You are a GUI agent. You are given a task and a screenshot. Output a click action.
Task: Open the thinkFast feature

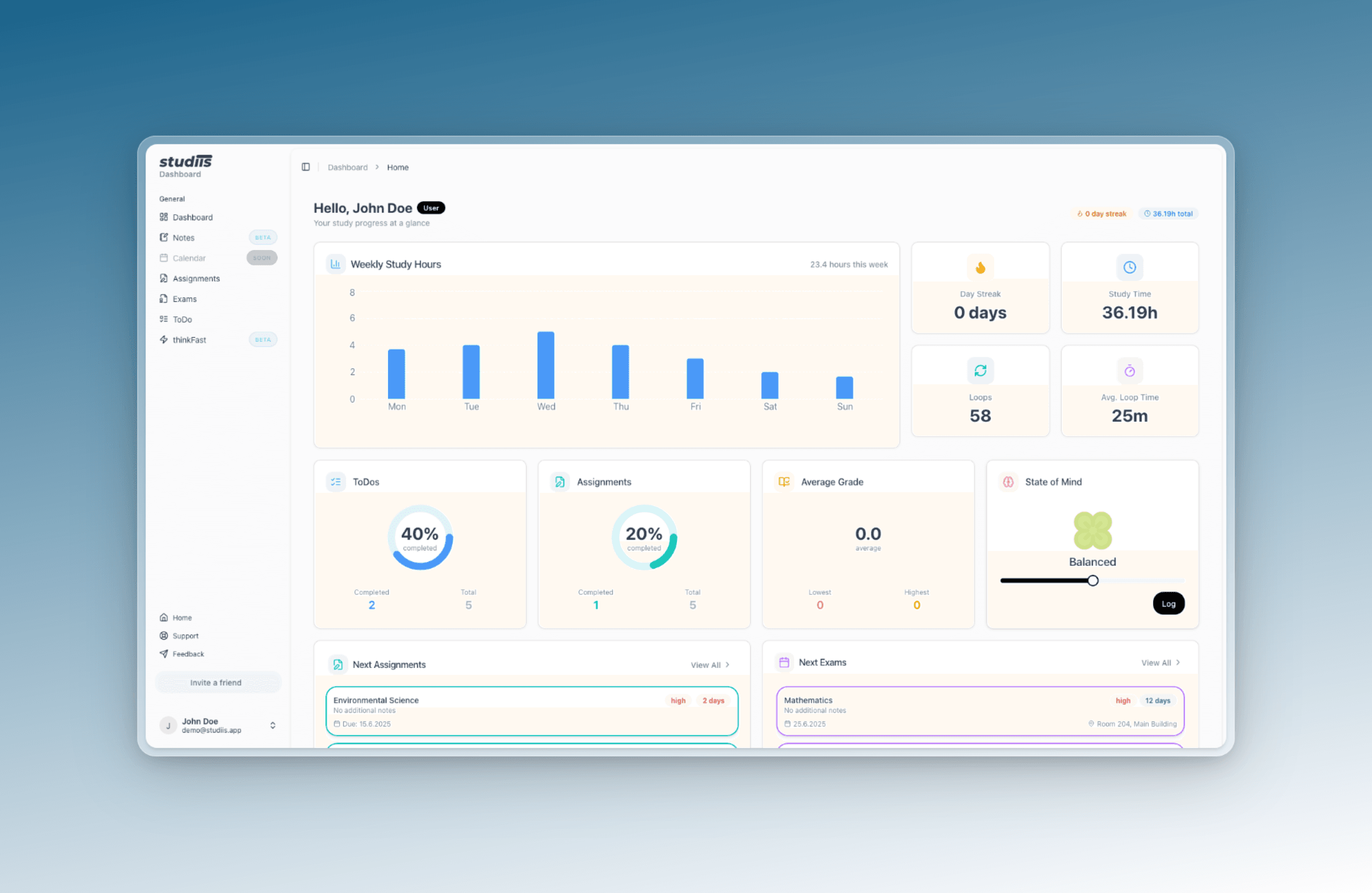[x=189, y=339]
